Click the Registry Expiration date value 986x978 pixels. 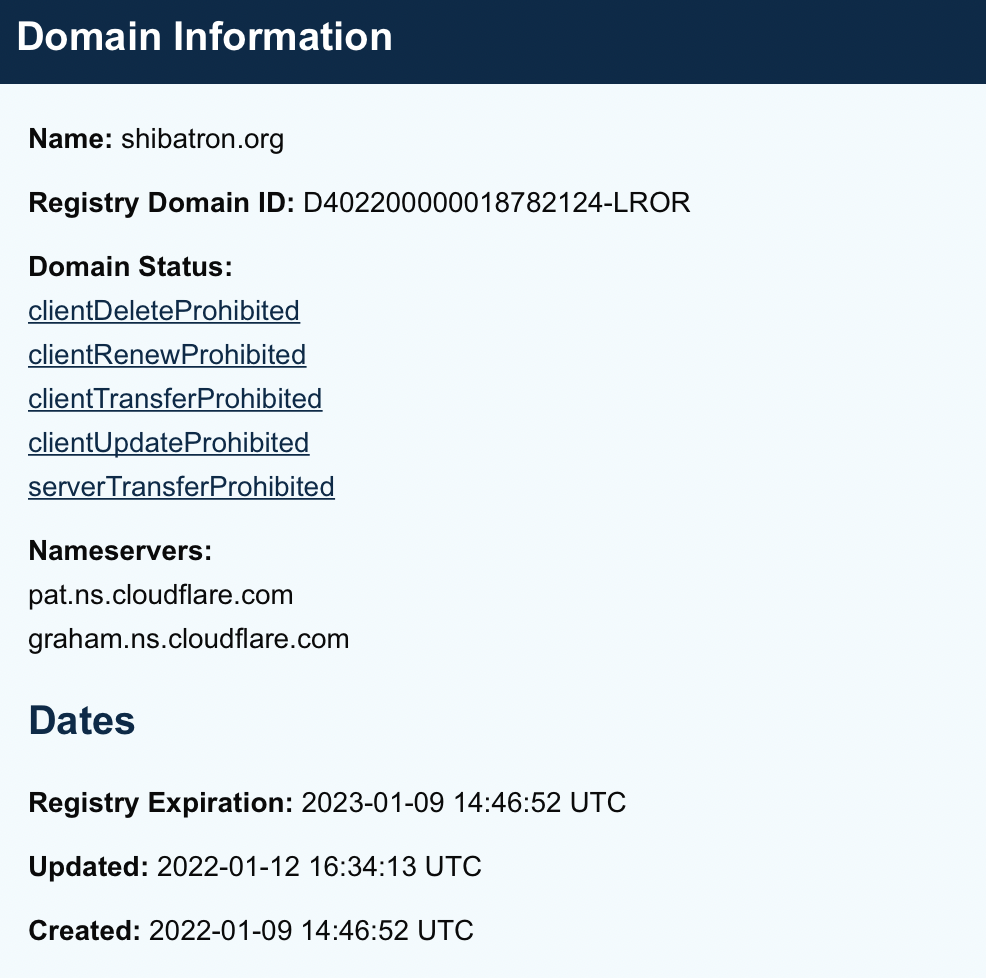pos(463,802)
